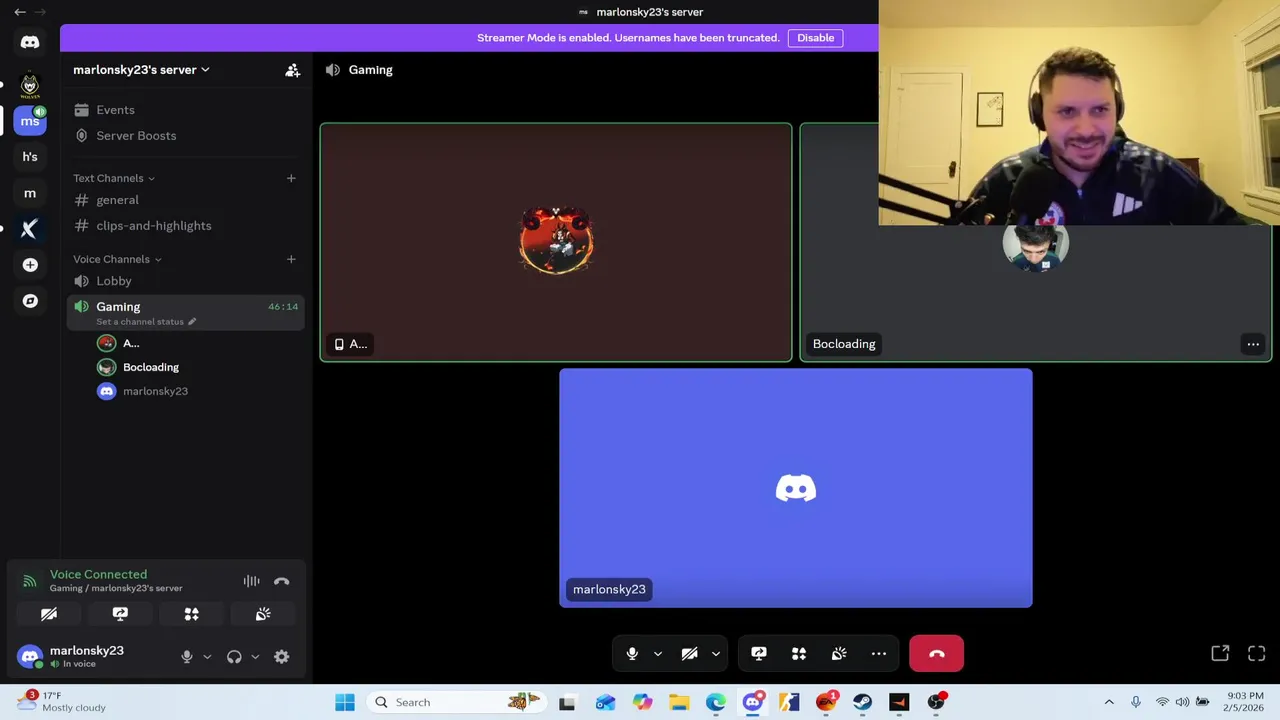
Task: Edit the channel status pencil icon
Action: tap(192, 322)
